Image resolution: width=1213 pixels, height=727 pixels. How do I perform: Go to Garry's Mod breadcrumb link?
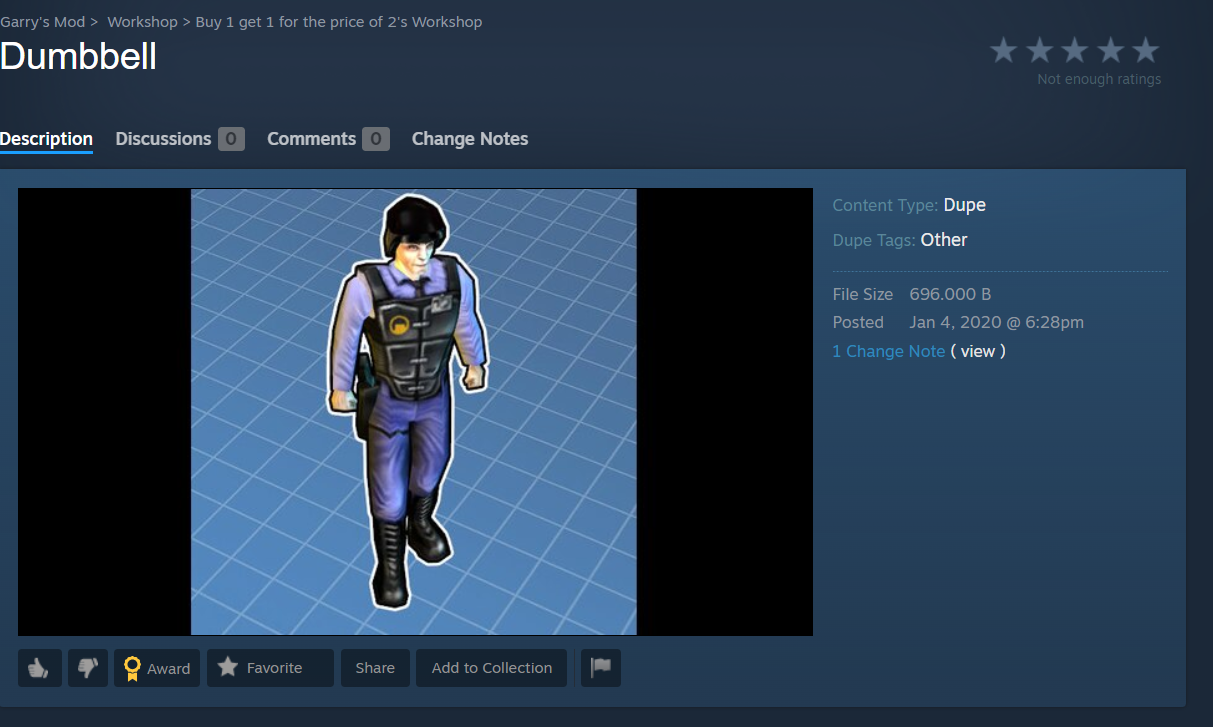[x=43, y=22]
